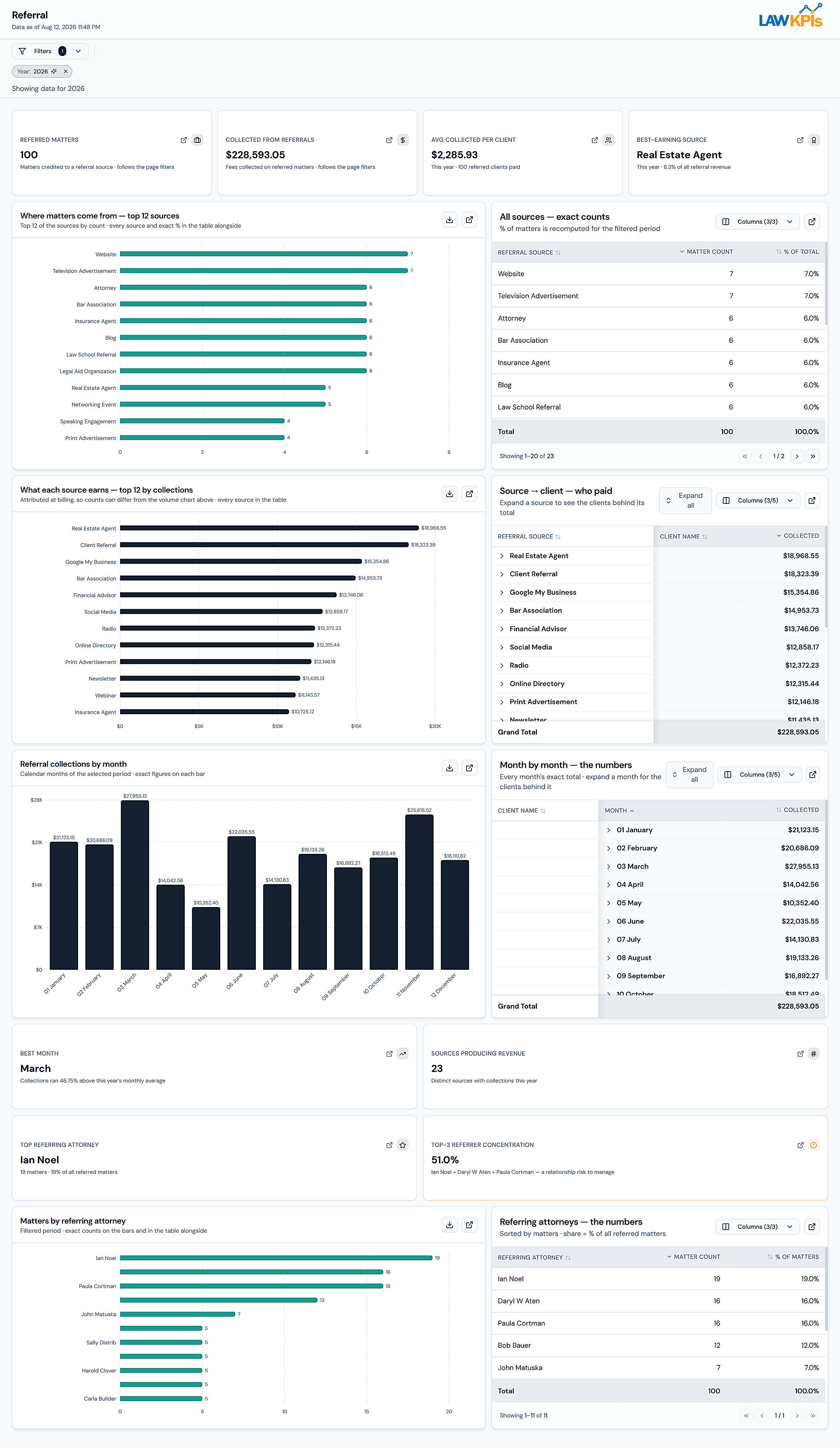Viewport: 840px width, 1448px height.
Task: Open Columns (3/3) dropdown in All sources table
Action: (757, 222)
